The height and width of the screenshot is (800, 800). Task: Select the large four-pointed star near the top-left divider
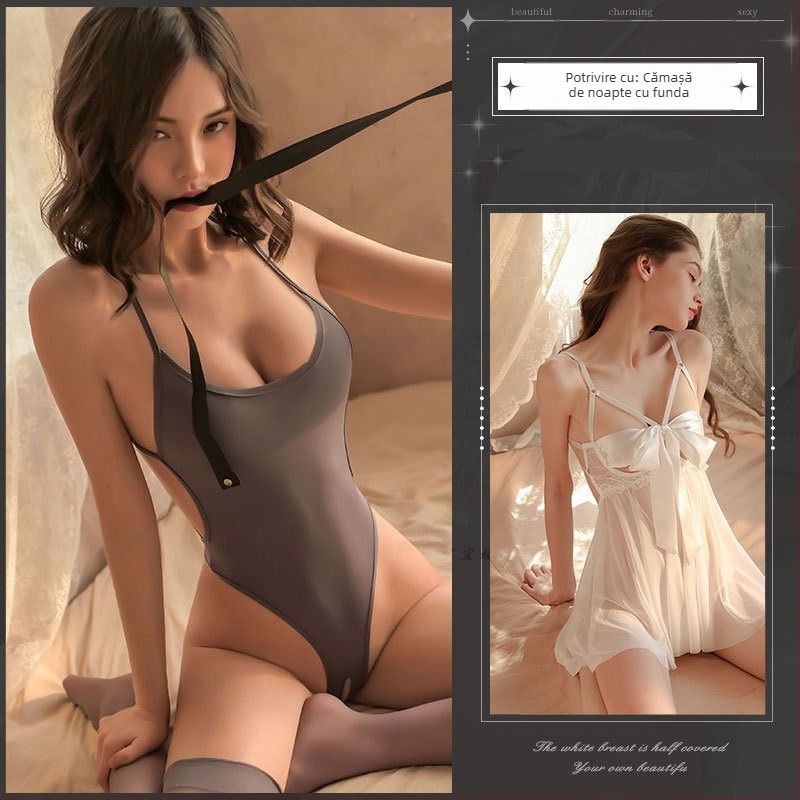click(466, 18)
